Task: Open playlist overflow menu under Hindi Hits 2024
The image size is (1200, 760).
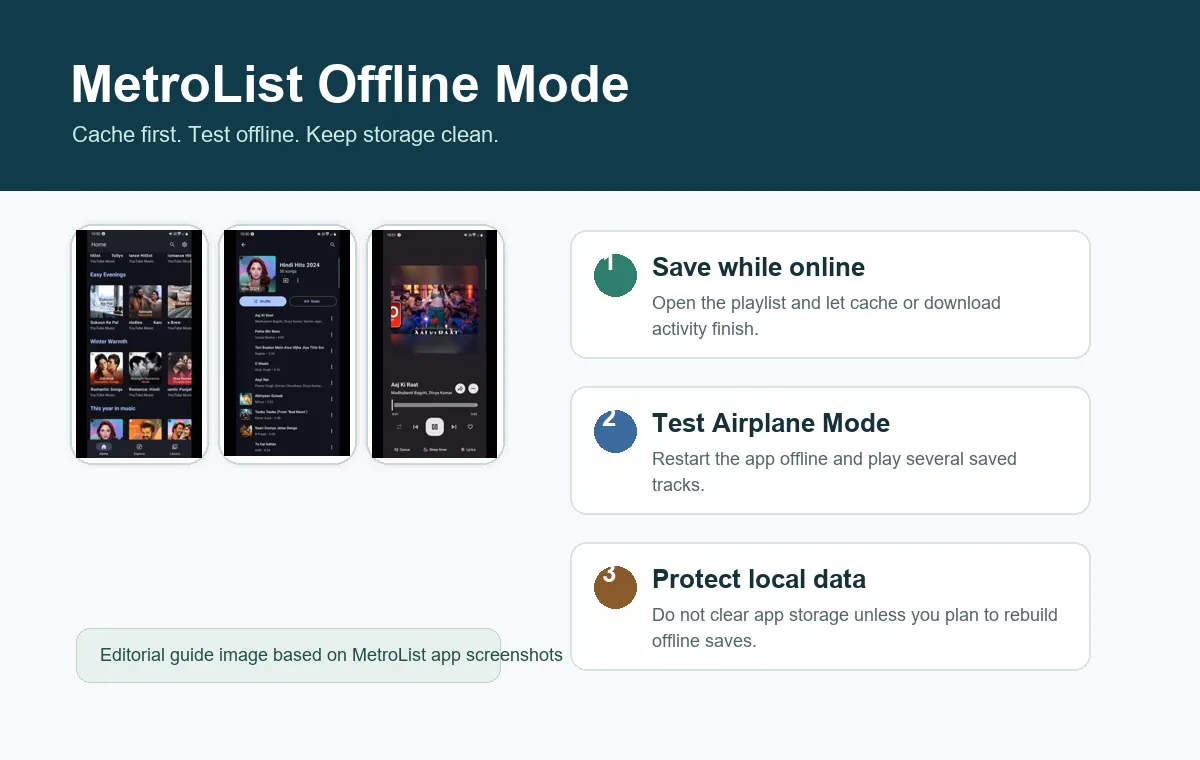Action: point(298,280)
